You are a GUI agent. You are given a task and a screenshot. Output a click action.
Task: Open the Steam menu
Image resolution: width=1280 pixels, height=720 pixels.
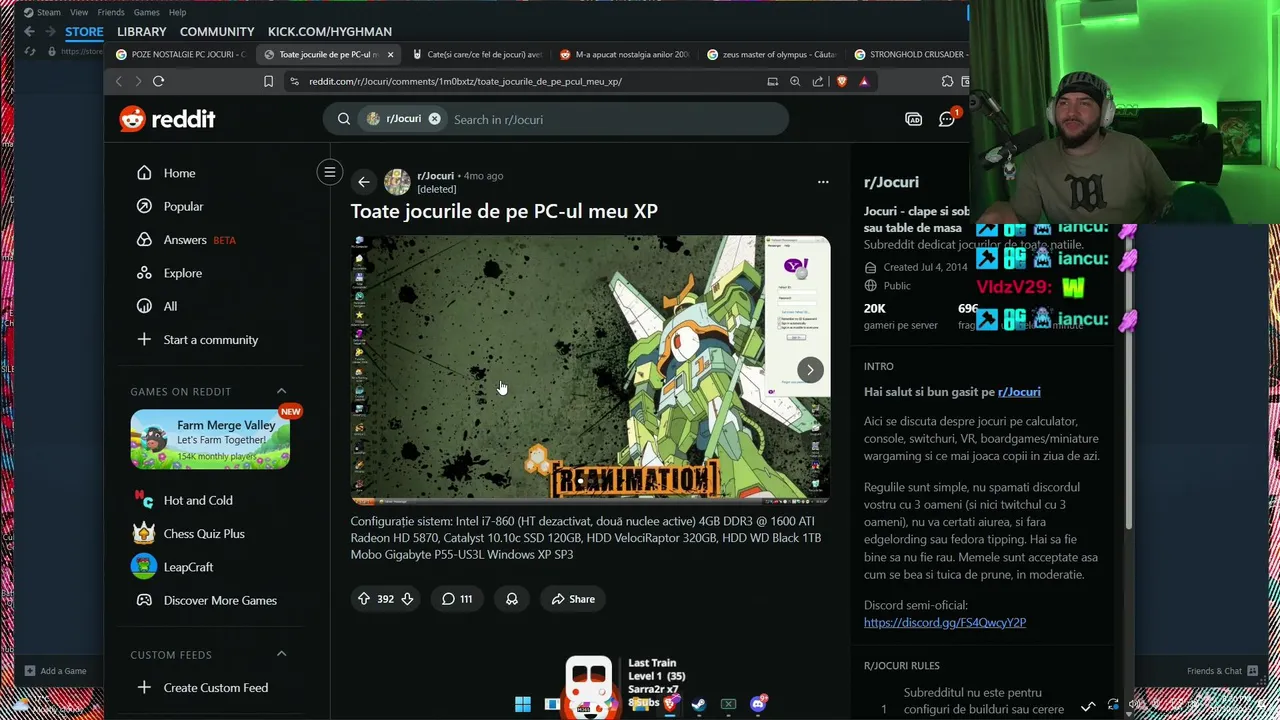[x=42, y=12]
